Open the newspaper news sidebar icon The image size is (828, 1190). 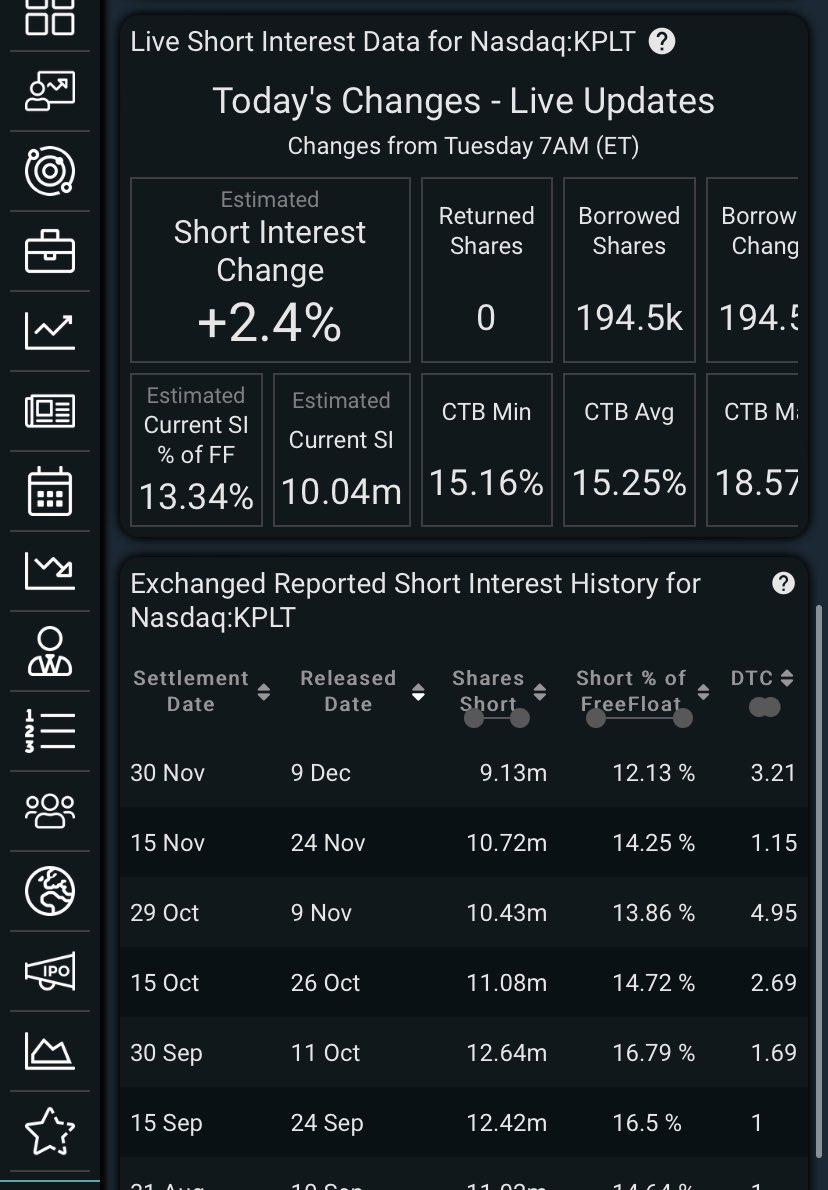(50, 411)
